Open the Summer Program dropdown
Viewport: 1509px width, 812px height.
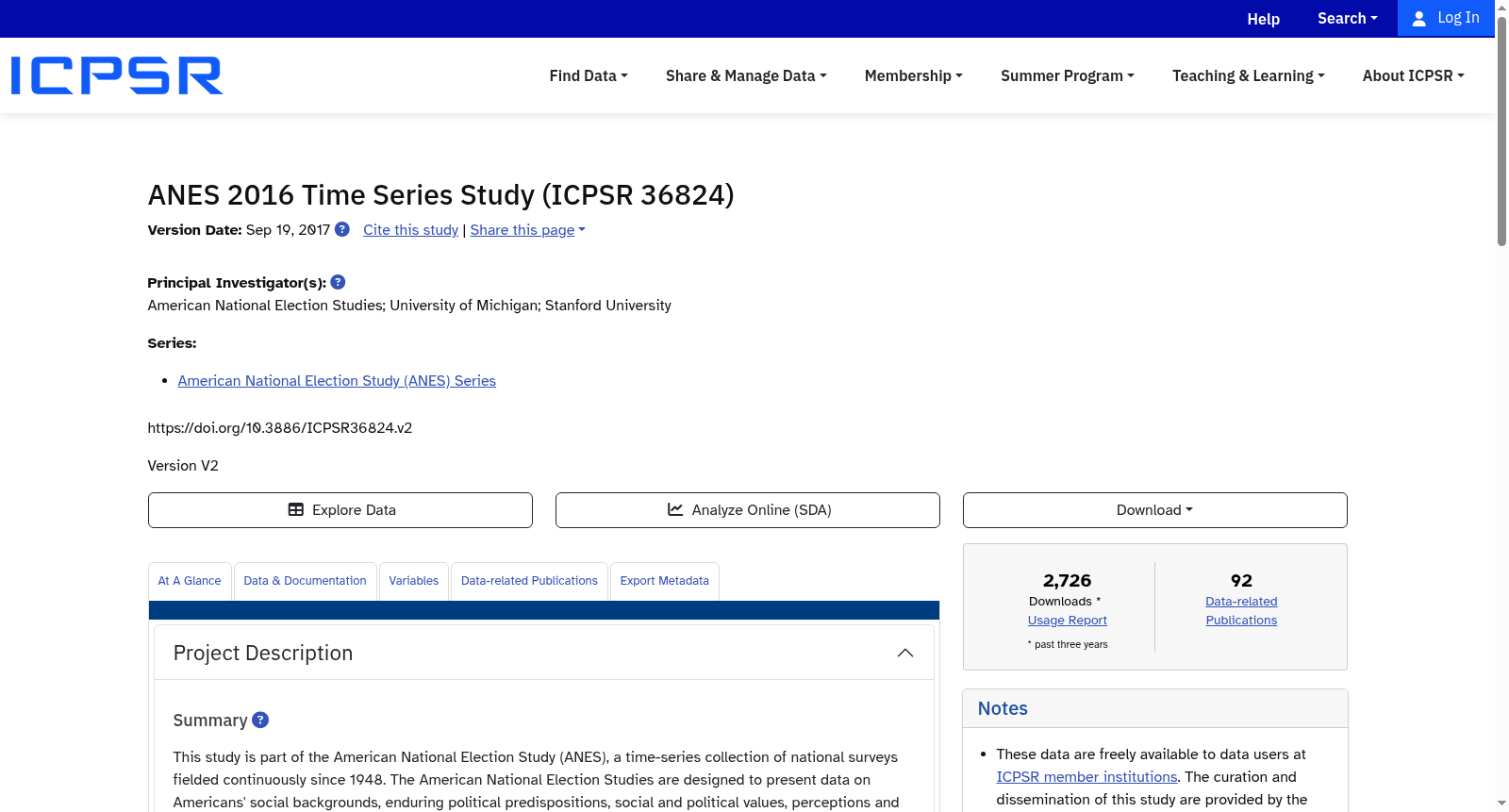tap(1068, 75)
